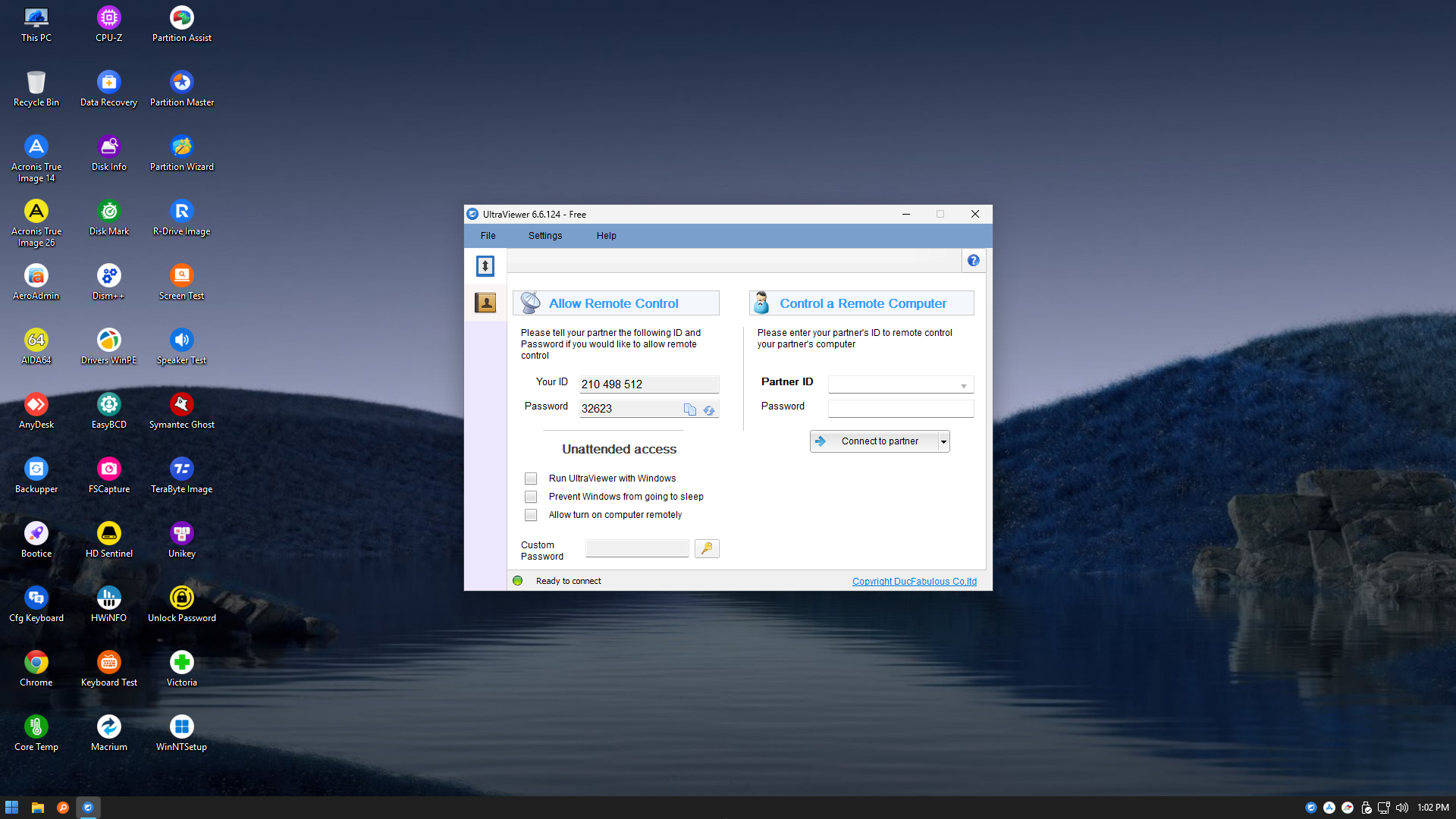Open Partition Wizard desktop icon
This screenshot has width=1456, height=819.
[182, 153]
